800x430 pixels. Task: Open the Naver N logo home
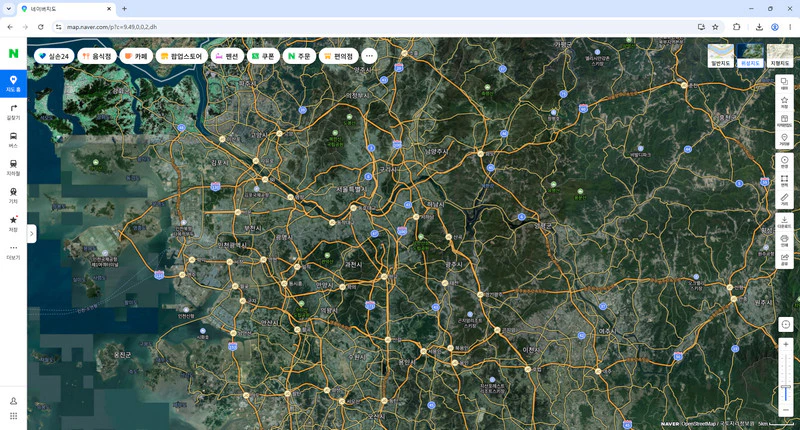tap(13, 53)
